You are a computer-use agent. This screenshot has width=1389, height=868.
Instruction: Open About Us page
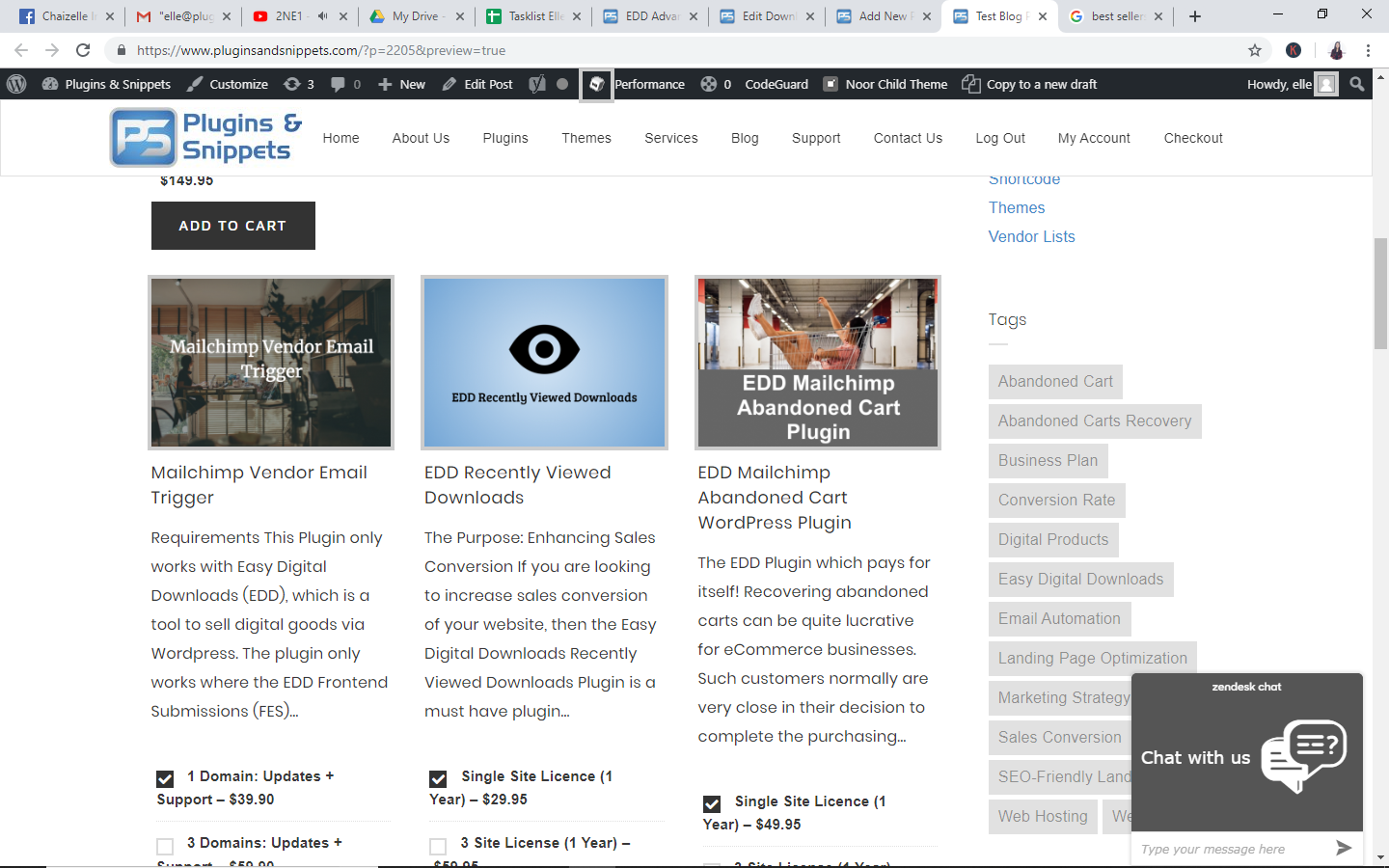[x=421, y=138]
